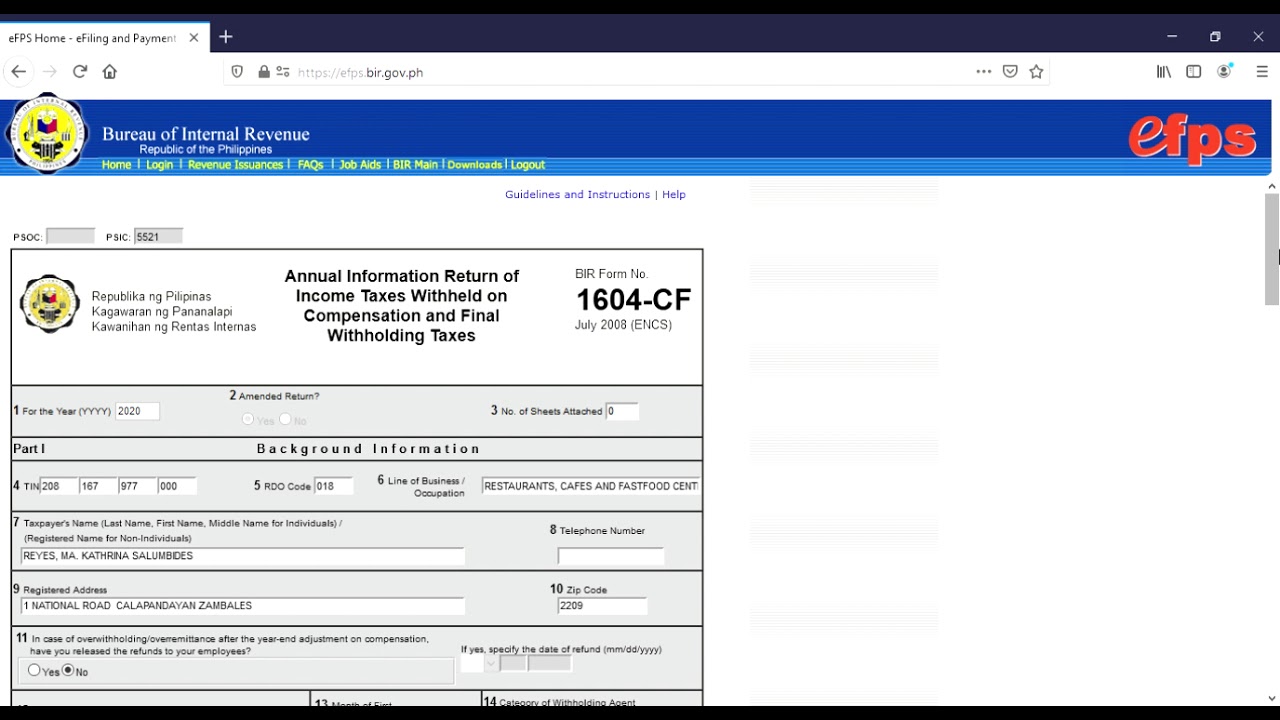Viewport: 1280px width, 720px height.
Task: Click the Registered Address field
Action: point(243,606)
